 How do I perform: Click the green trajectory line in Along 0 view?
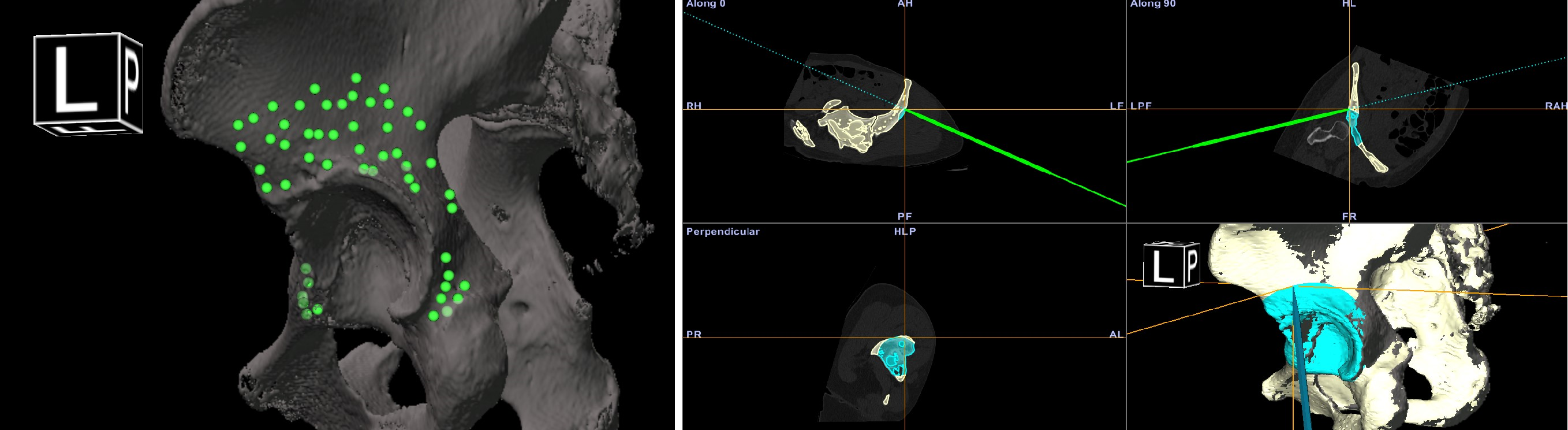pos(1016,157)
